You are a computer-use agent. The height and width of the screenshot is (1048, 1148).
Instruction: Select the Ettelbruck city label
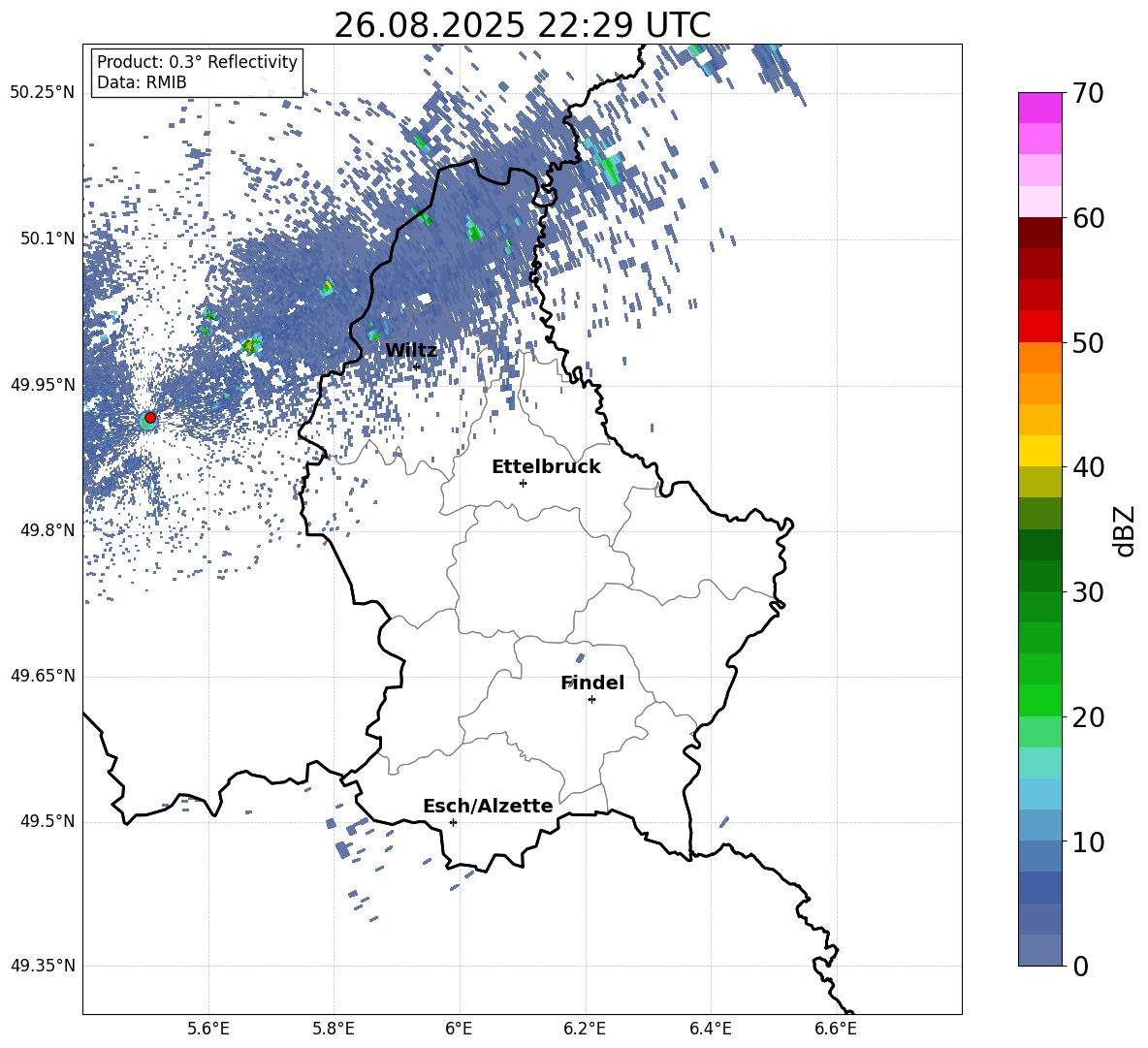(x=546, y=467)
